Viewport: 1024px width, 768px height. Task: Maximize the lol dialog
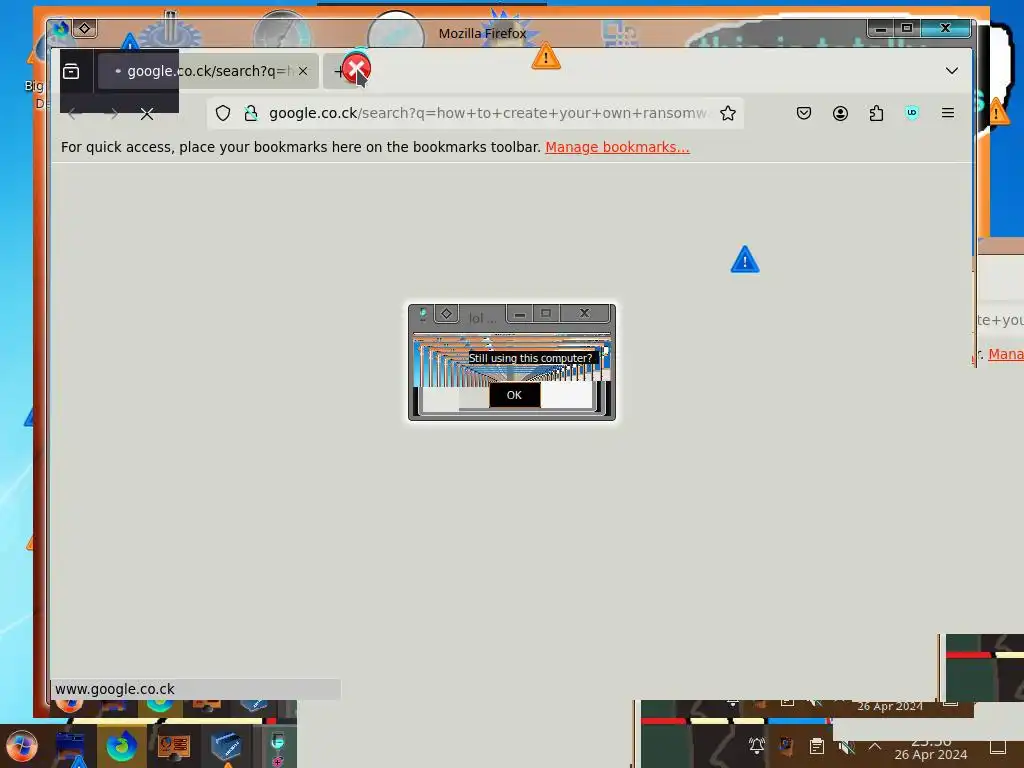546,314
